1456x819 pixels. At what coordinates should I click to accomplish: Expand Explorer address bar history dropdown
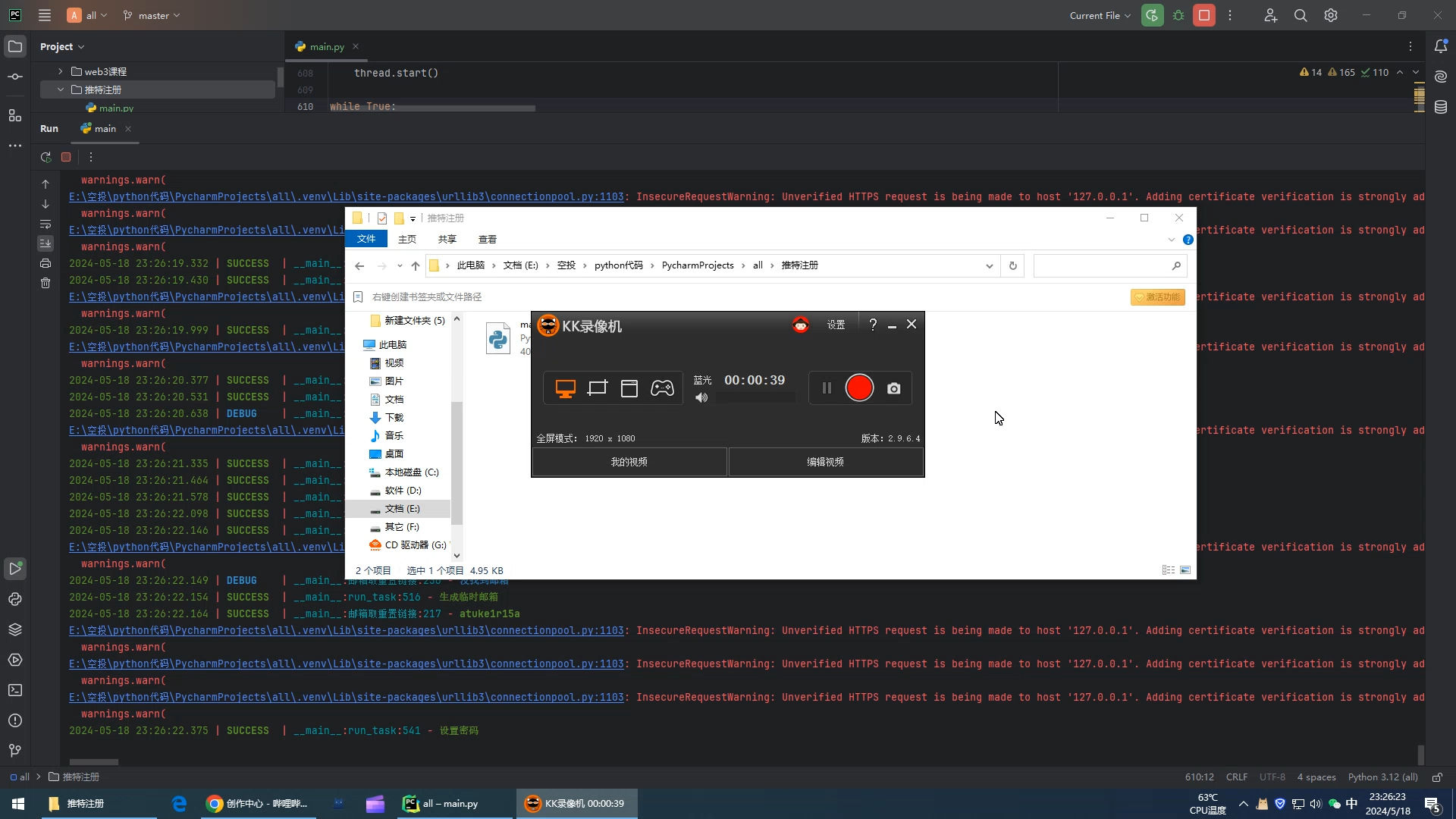tap(990, 266)
